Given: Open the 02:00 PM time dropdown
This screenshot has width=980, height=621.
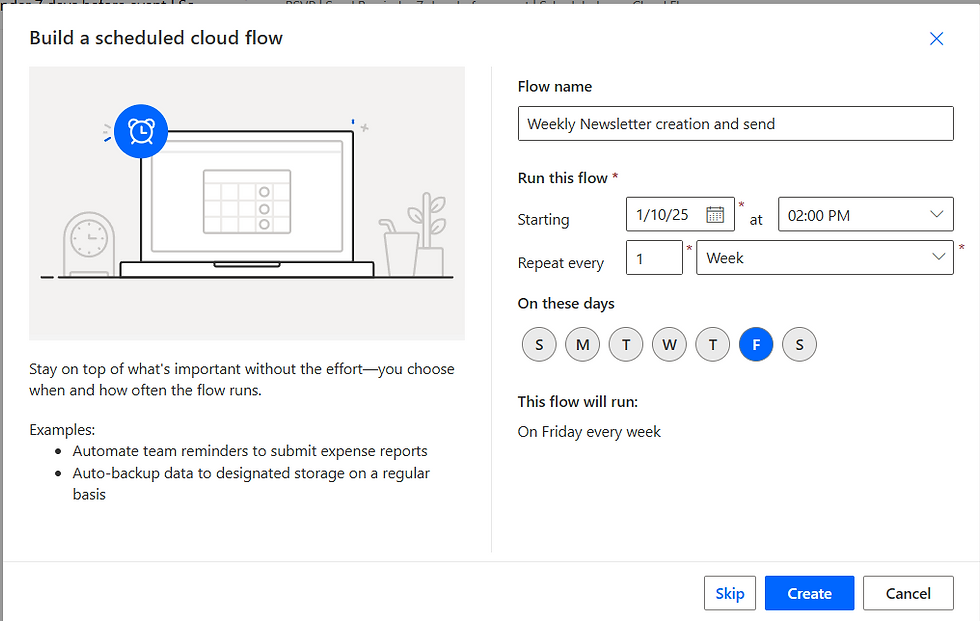Looking at the screenshot, I should [x=866, y=214].
